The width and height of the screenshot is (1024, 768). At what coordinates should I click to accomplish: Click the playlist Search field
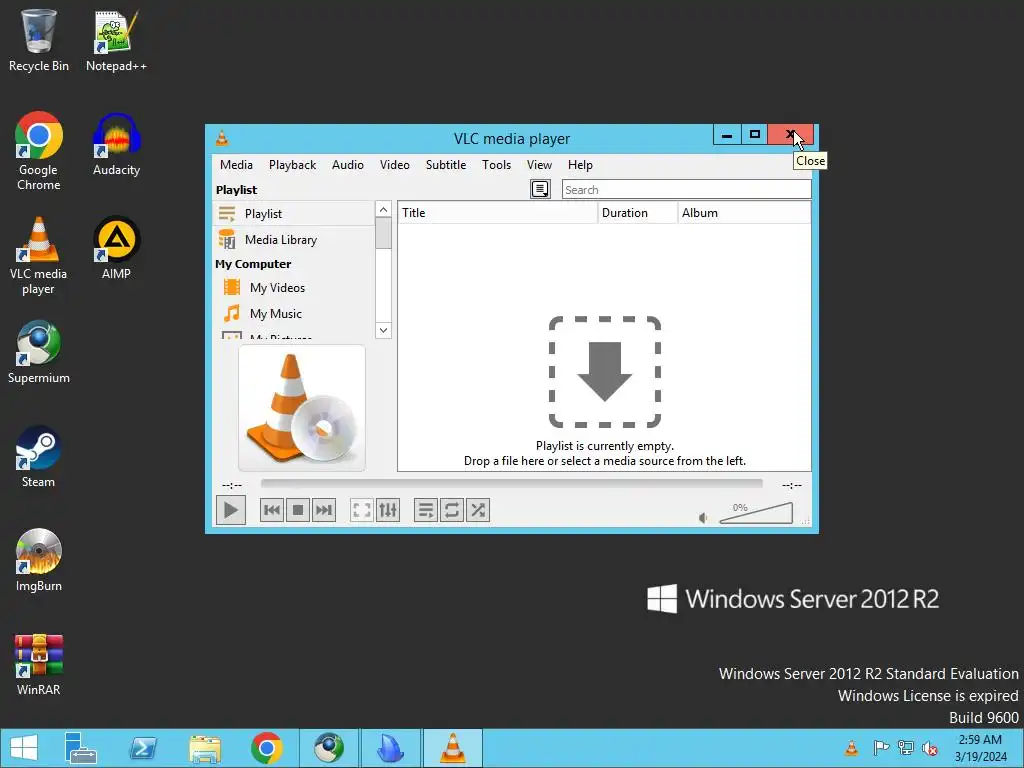tap(686, 189)
